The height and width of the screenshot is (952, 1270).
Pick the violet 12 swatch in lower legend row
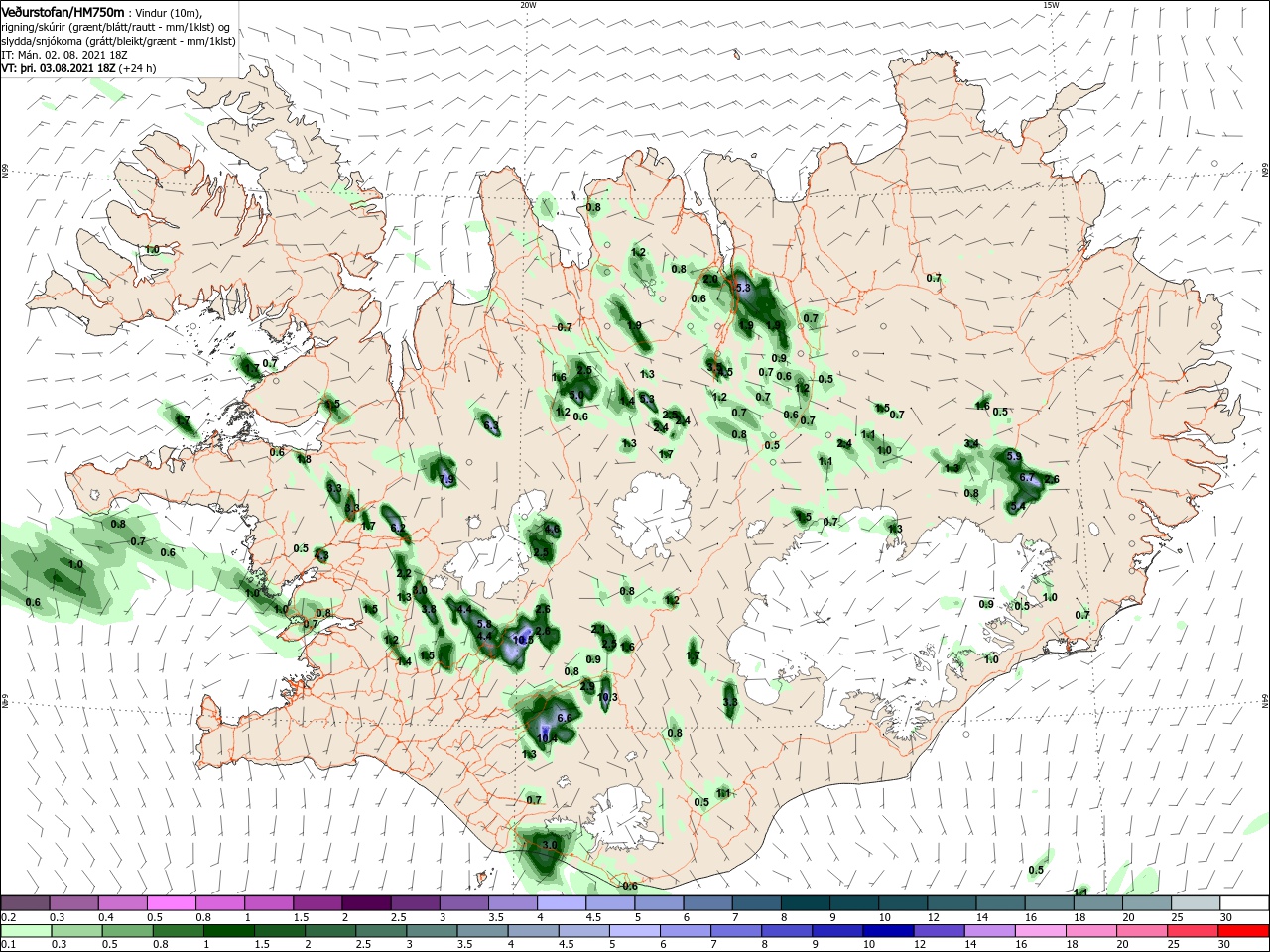[x=939, y=931]
